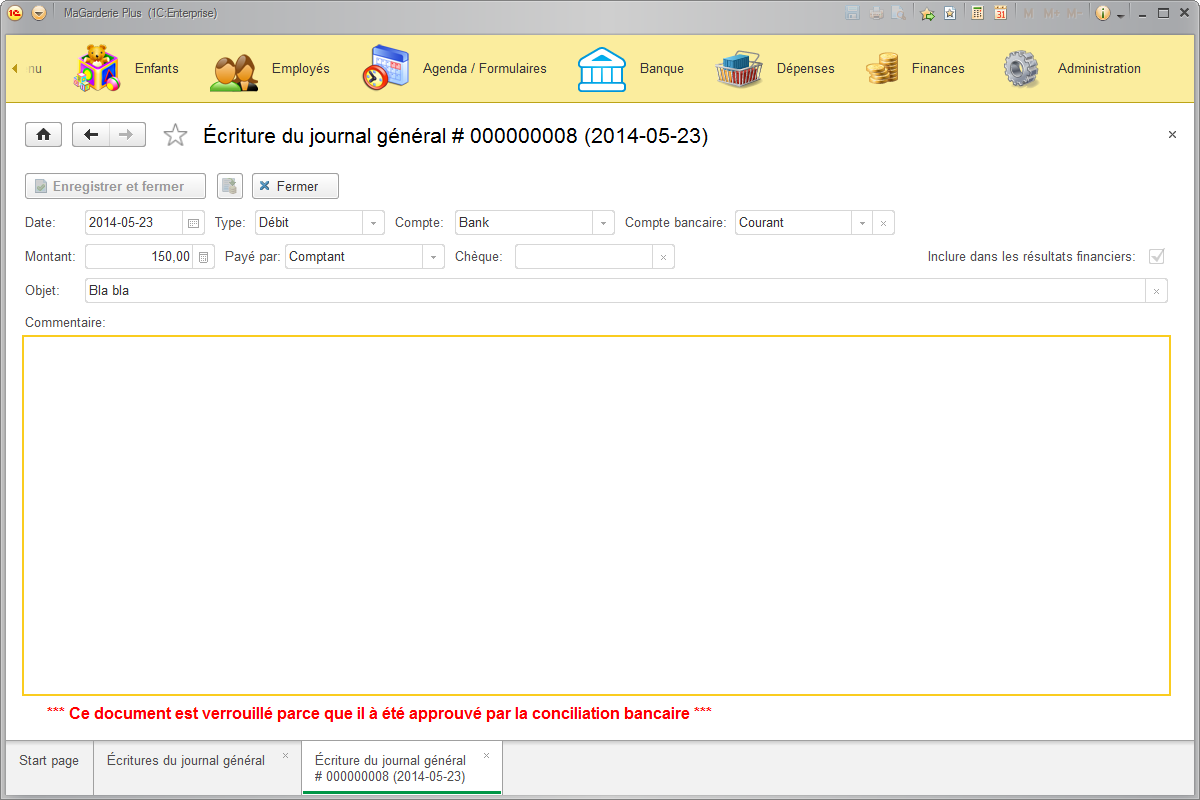Open the calendar from the title bar

click(999, 12)
